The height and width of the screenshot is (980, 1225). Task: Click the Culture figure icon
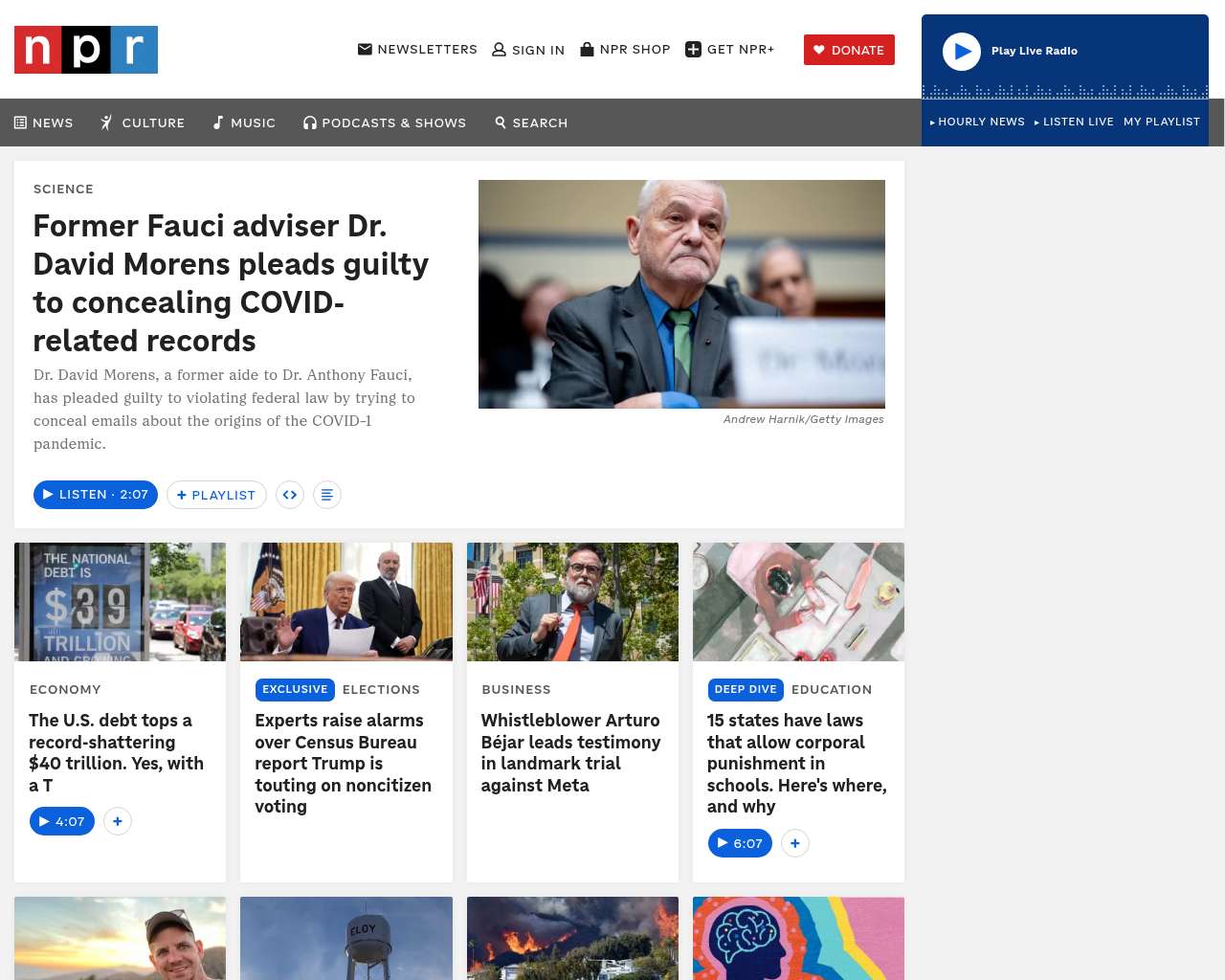coord(106,122)
